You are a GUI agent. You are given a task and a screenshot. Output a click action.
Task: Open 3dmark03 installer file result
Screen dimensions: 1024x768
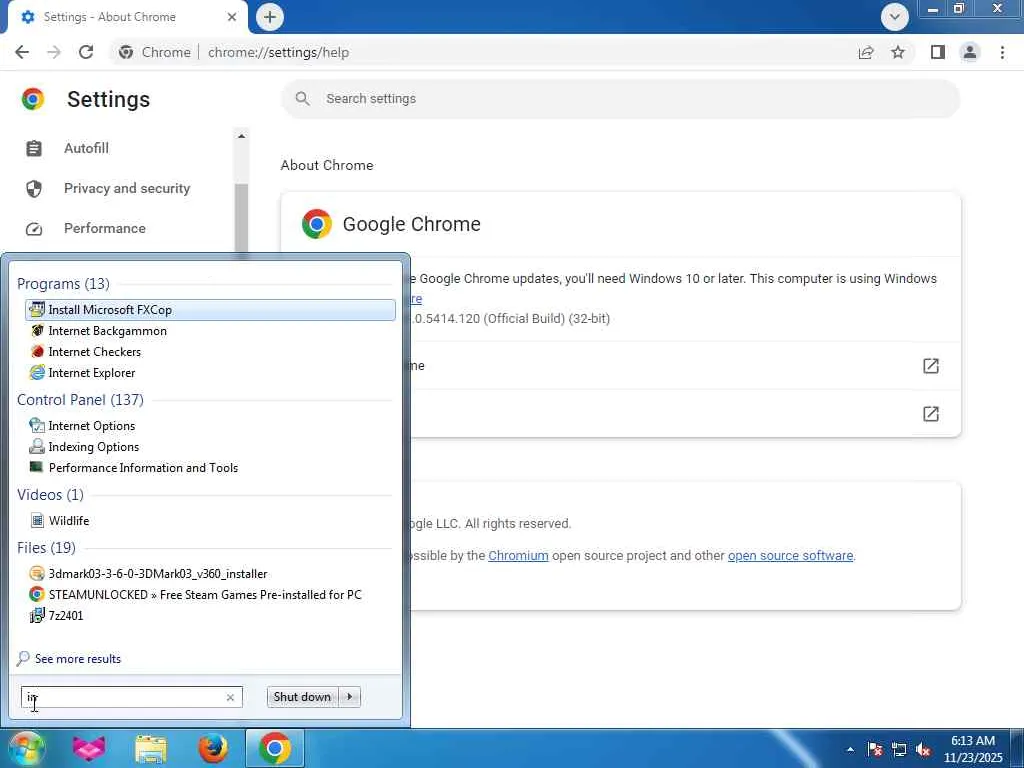[210, 573]
